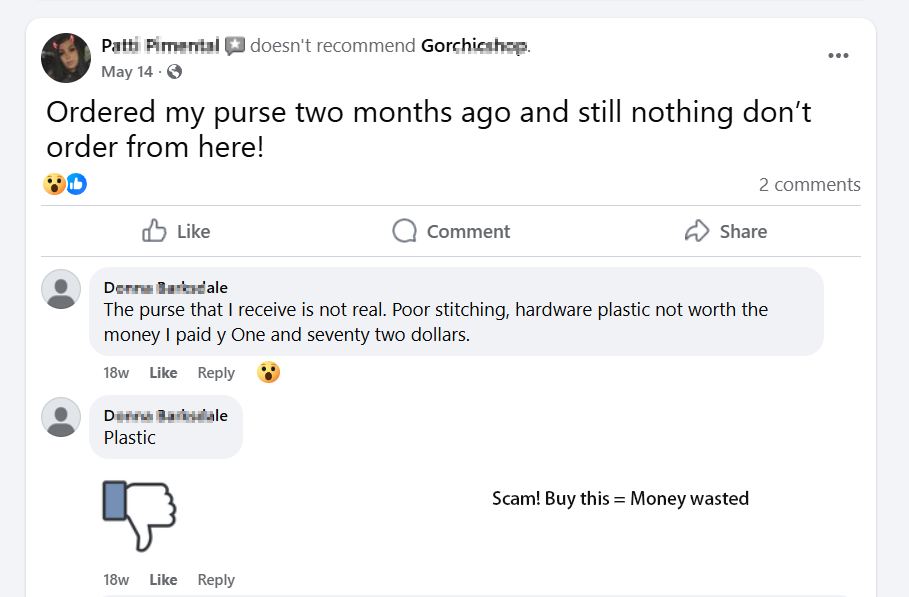This screenshot has height=597, width=909.
Task: Like the Plastic comment
Action: 163,580
